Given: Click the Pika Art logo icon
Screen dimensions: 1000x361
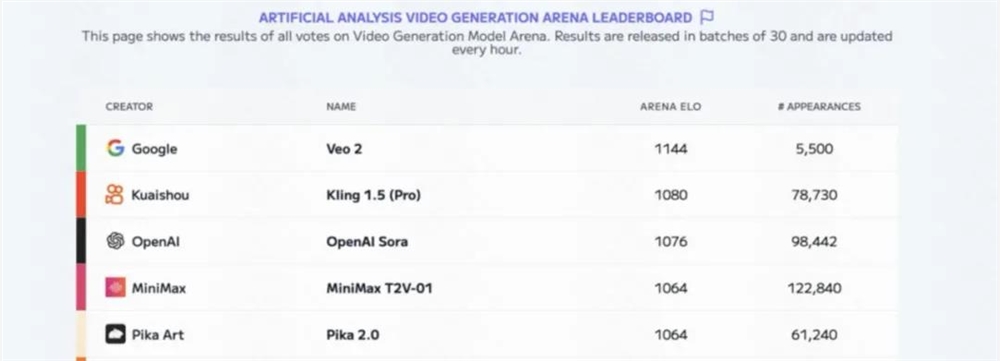Looking at the screenshot, I should pyautogui.click(x=115, y=334).
